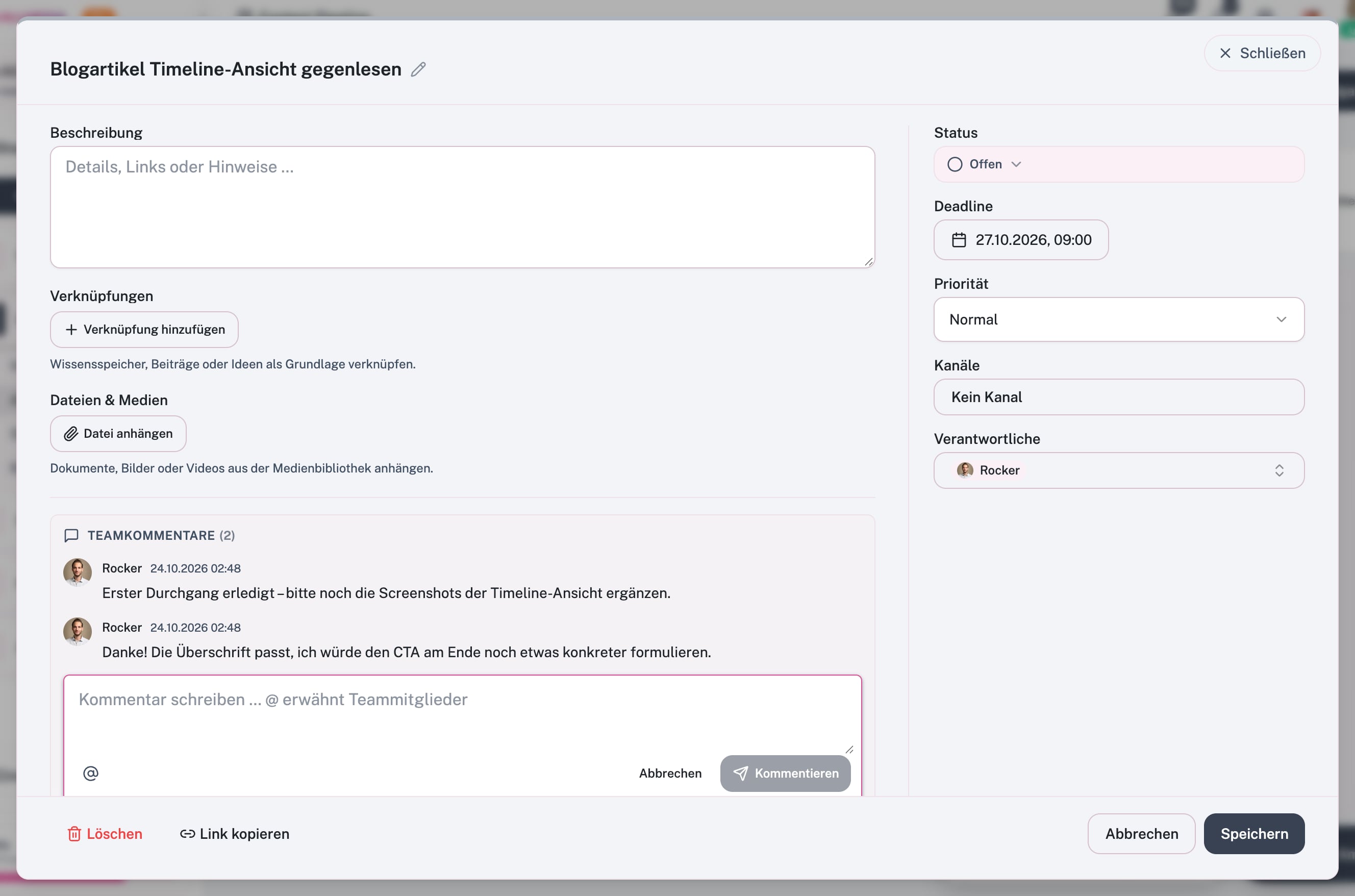This screenshot has height=896, width=1355.
Task: Save changes with Speichern button
Action: coord(1254,834)
